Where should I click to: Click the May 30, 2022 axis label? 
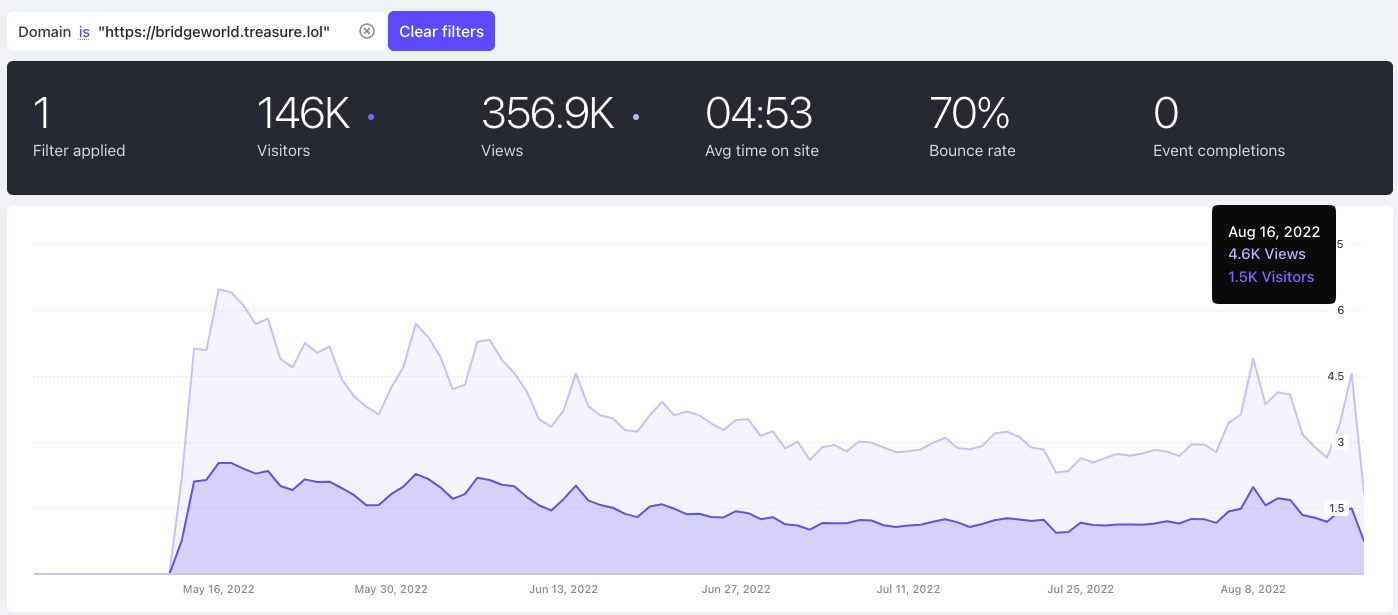coord(391,589)
